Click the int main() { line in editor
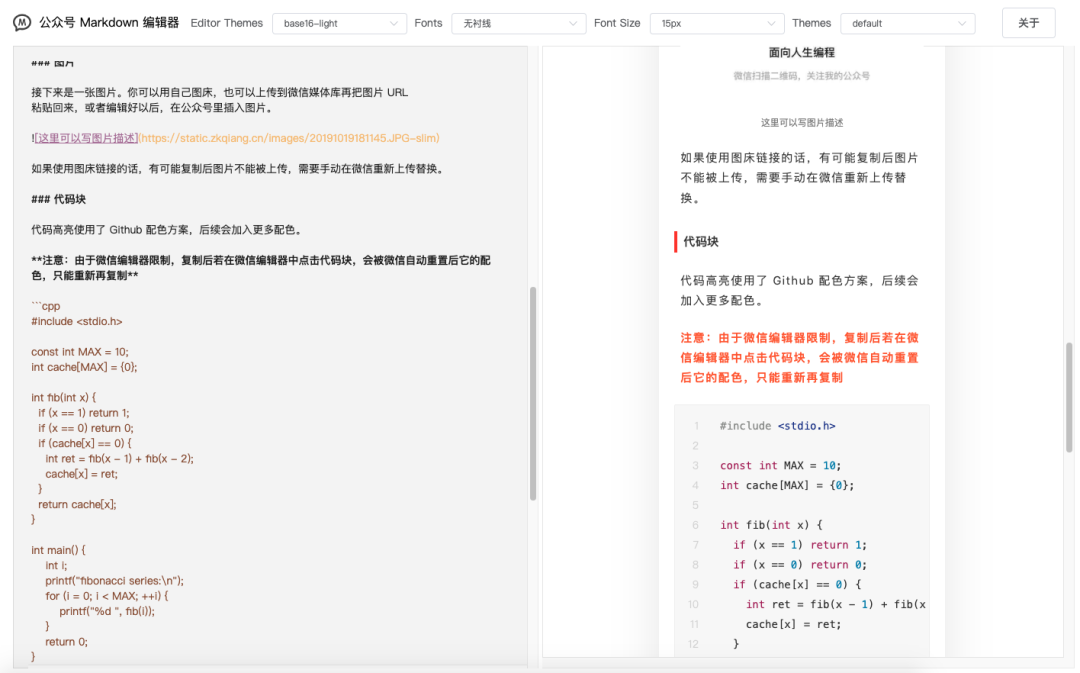1080x673 pixels. point(58,550)
